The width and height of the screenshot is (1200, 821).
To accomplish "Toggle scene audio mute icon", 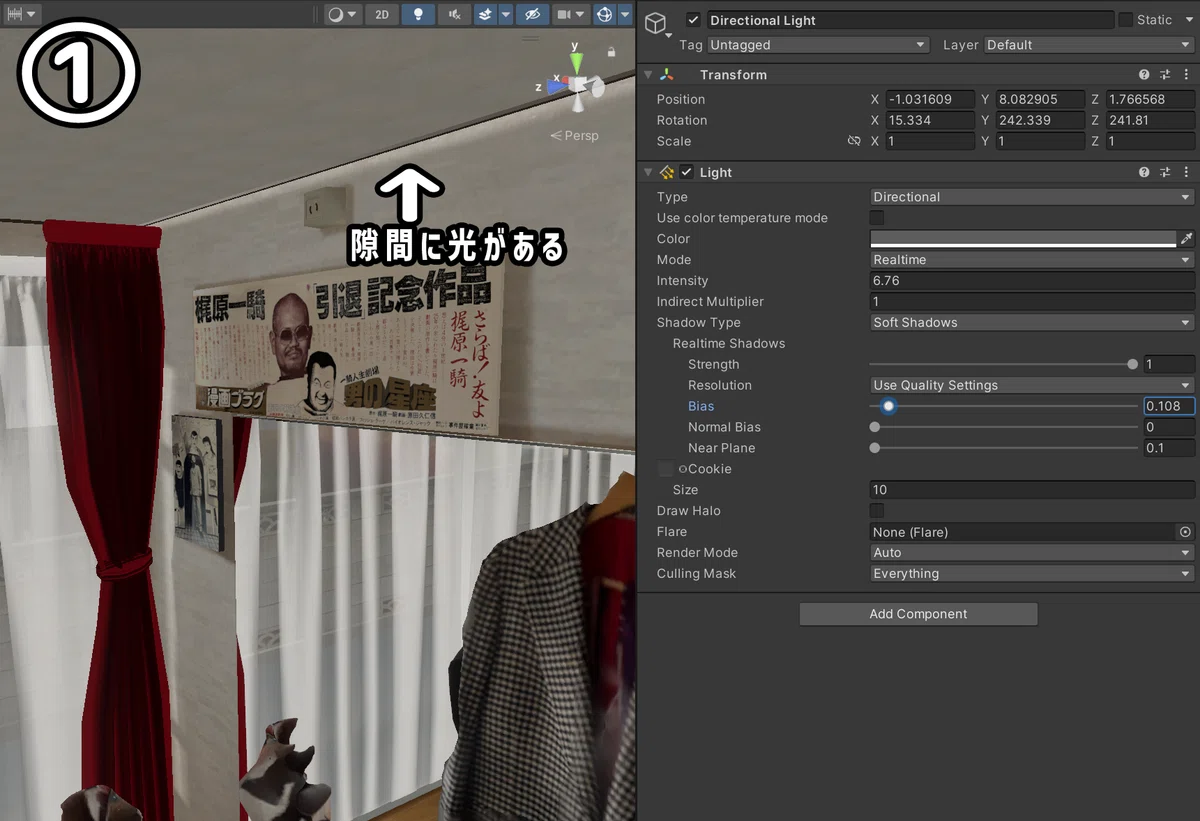I will coord(454,14).
